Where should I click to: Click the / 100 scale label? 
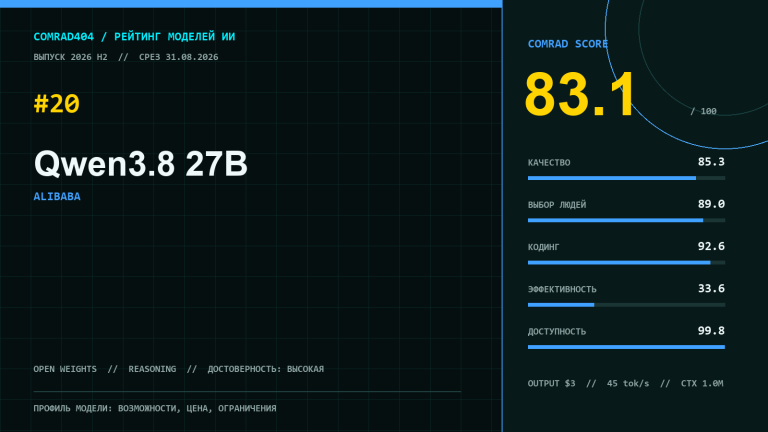pos(703,111)
